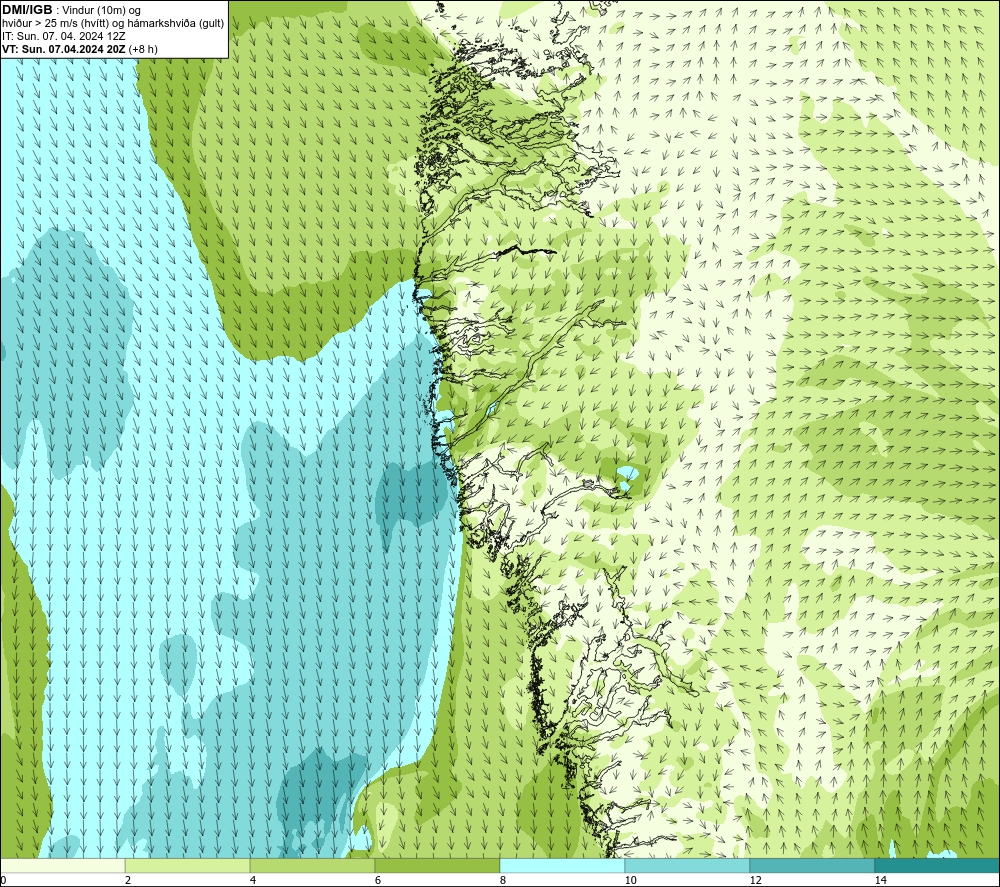
Task: Pick the light green 2–4 m/s scale swatch
Action: (188, 866)
